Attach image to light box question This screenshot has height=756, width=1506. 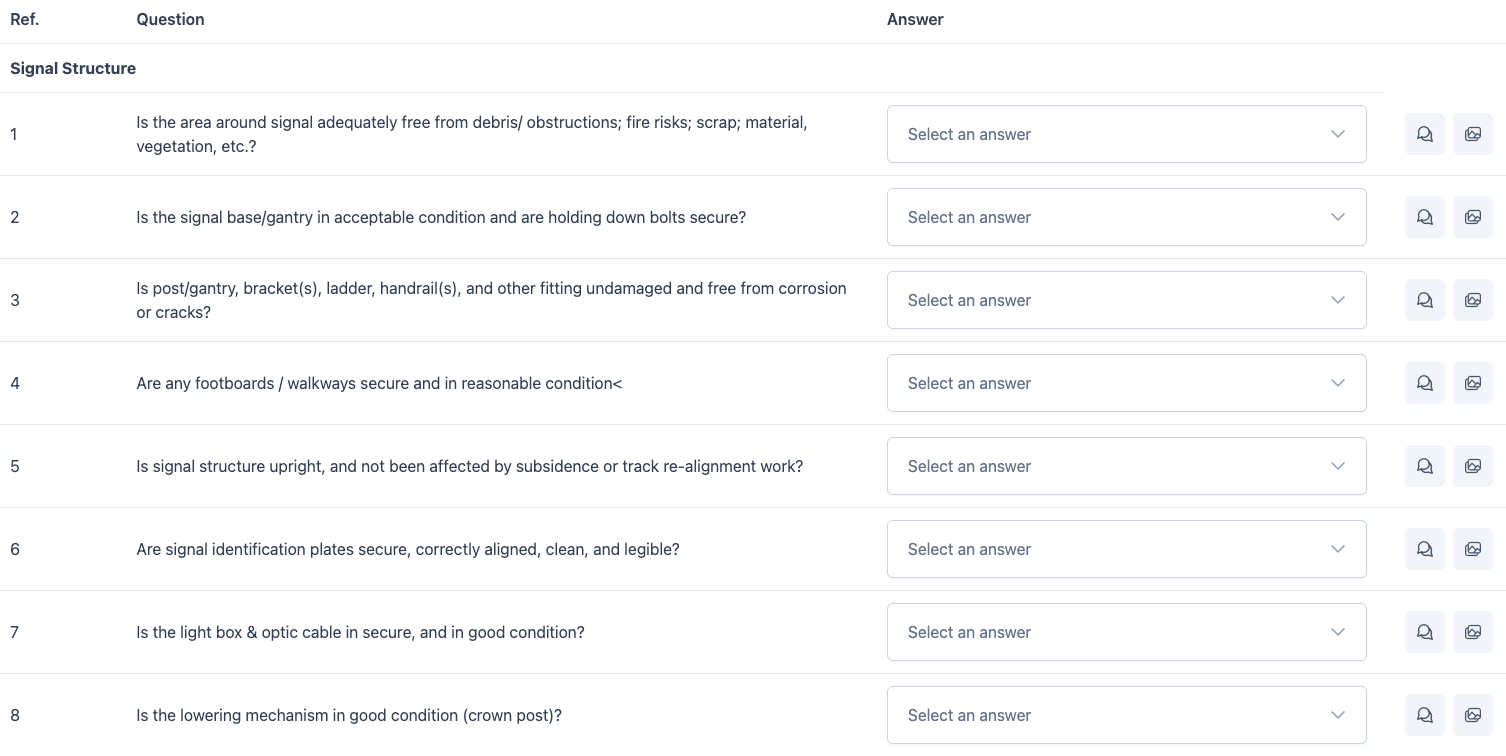(x=1472, y=632)
